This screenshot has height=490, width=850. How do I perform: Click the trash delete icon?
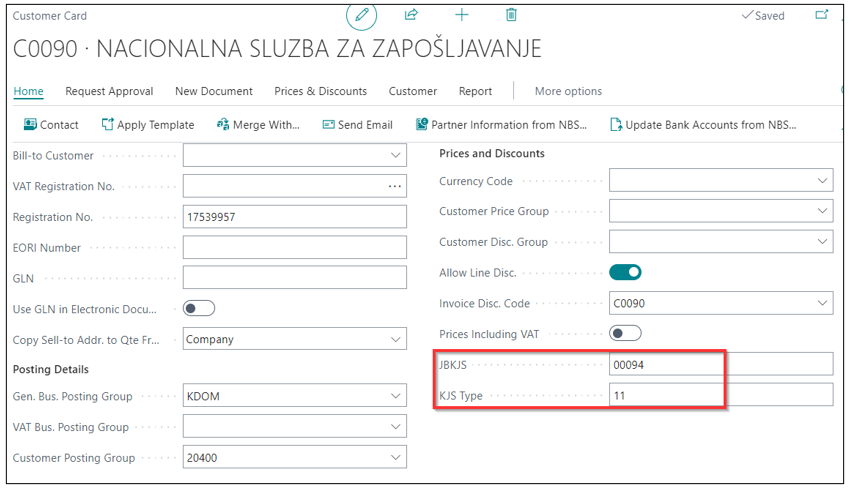pyautogui.click(x=511, y=15)
